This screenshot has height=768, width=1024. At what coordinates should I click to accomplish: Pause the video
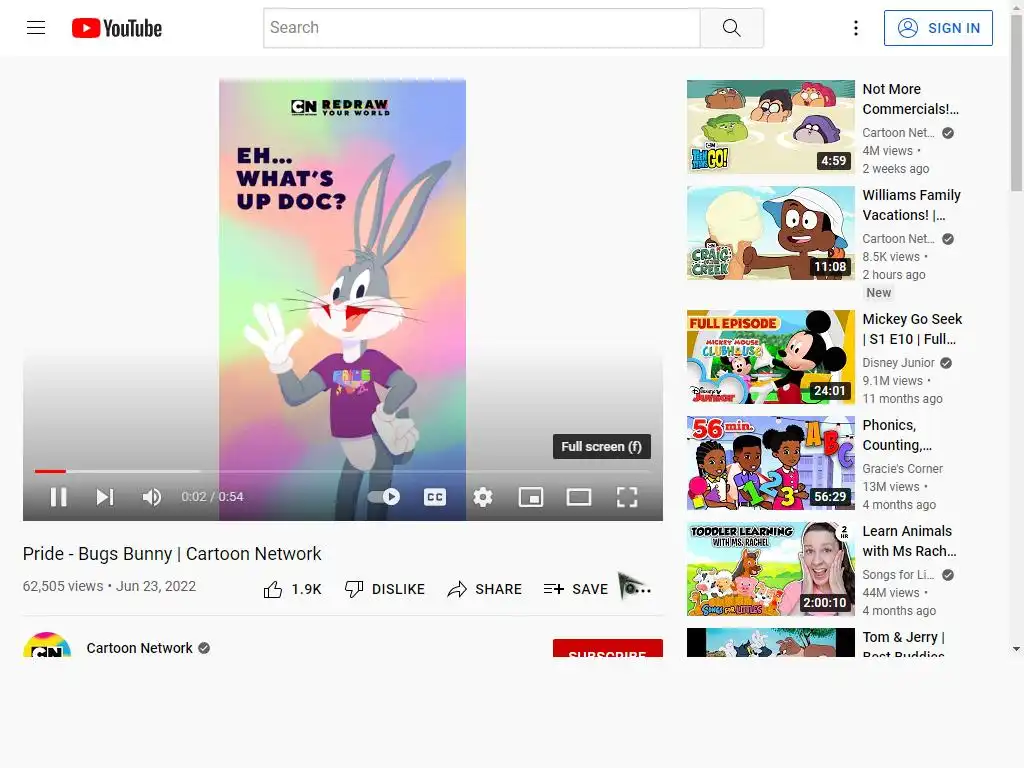coord(59,497)
